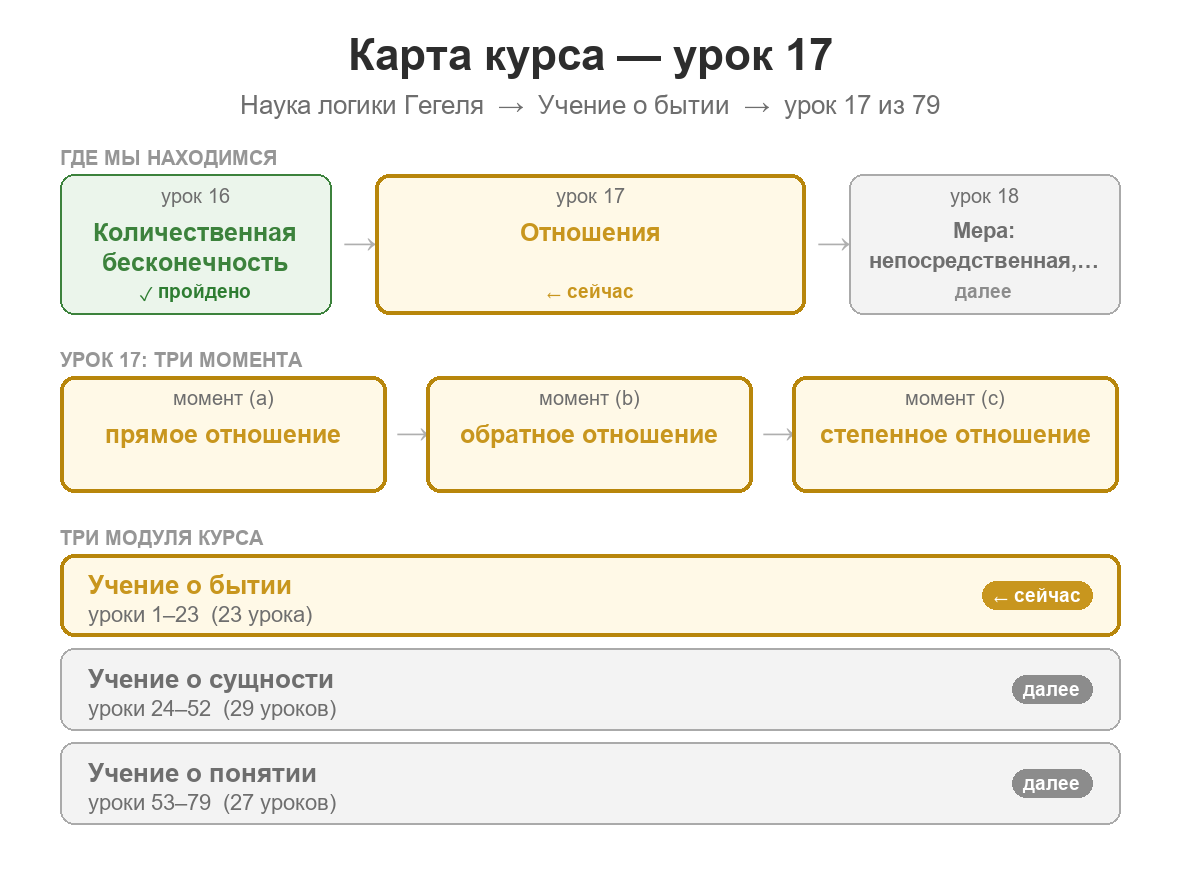Screen dimensions: 1180x870
Task: Click the урок 18 label
Action: (x=984, y=197)
